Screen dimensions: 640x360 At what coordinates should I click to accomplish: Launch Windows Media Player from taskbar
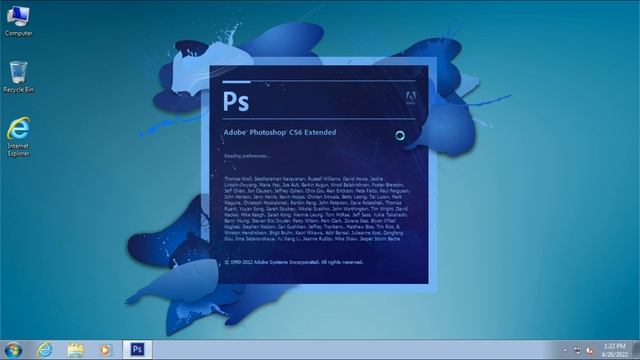105,350
